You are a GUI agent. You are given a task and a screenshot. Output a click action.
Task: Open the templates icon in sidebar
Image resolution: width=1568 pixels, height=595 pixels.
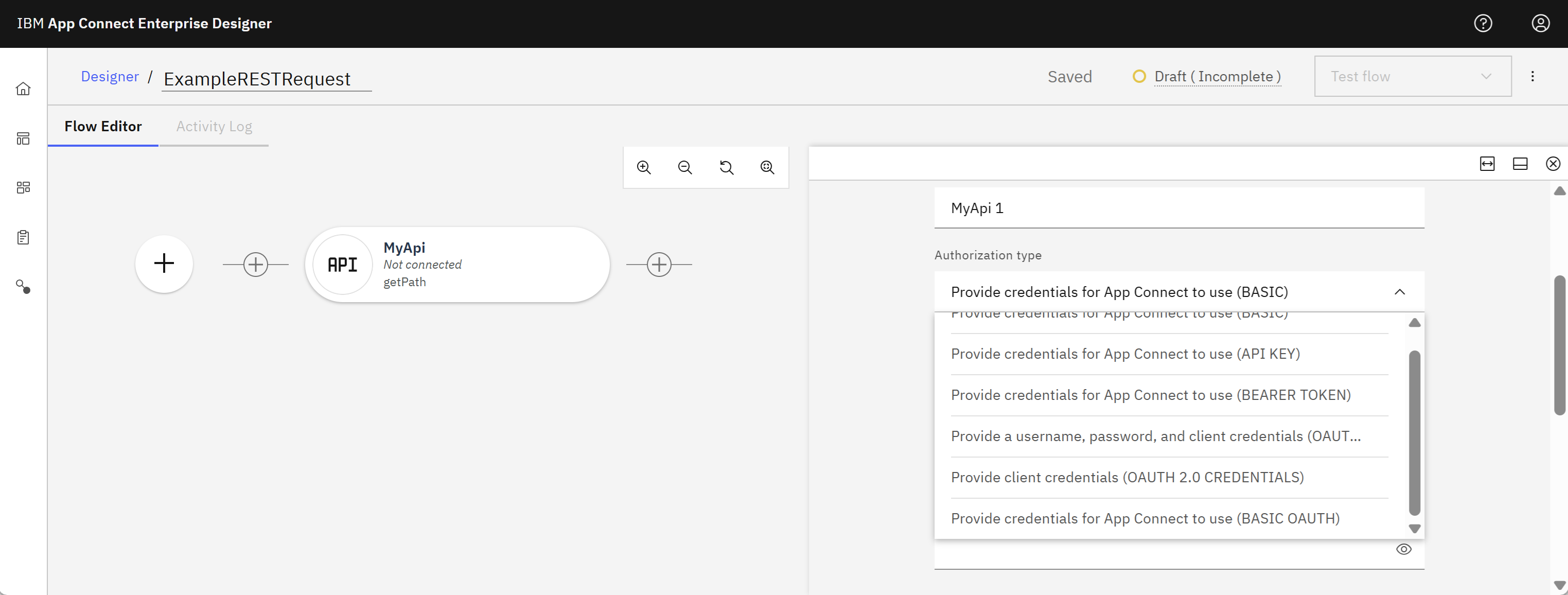coord(23,138)
